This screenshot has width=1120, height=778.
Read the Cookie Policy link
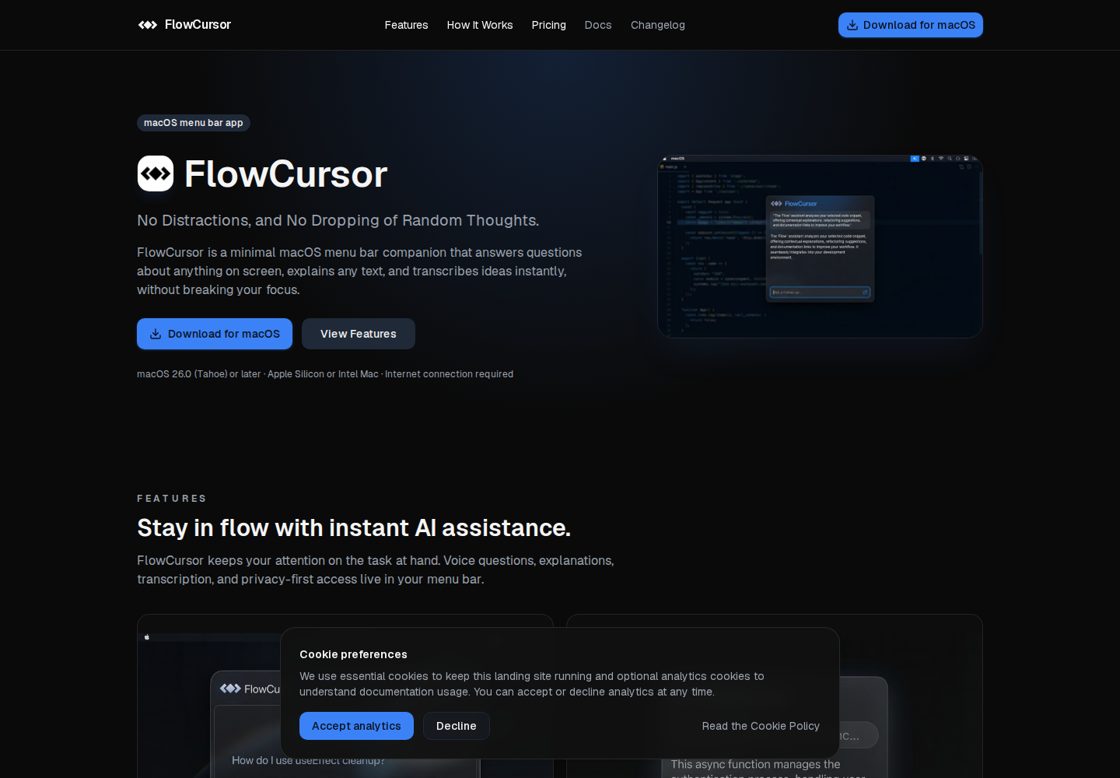point(760,726)
